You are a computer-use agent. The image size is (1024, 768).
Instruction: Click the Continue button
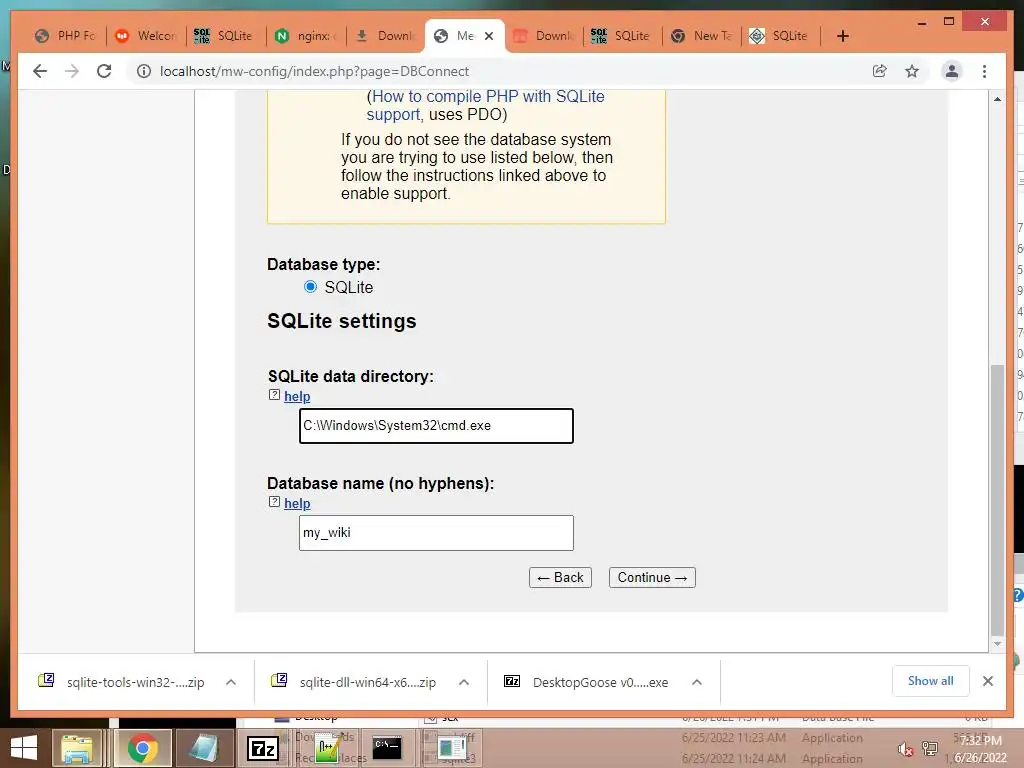coord(652,577)
